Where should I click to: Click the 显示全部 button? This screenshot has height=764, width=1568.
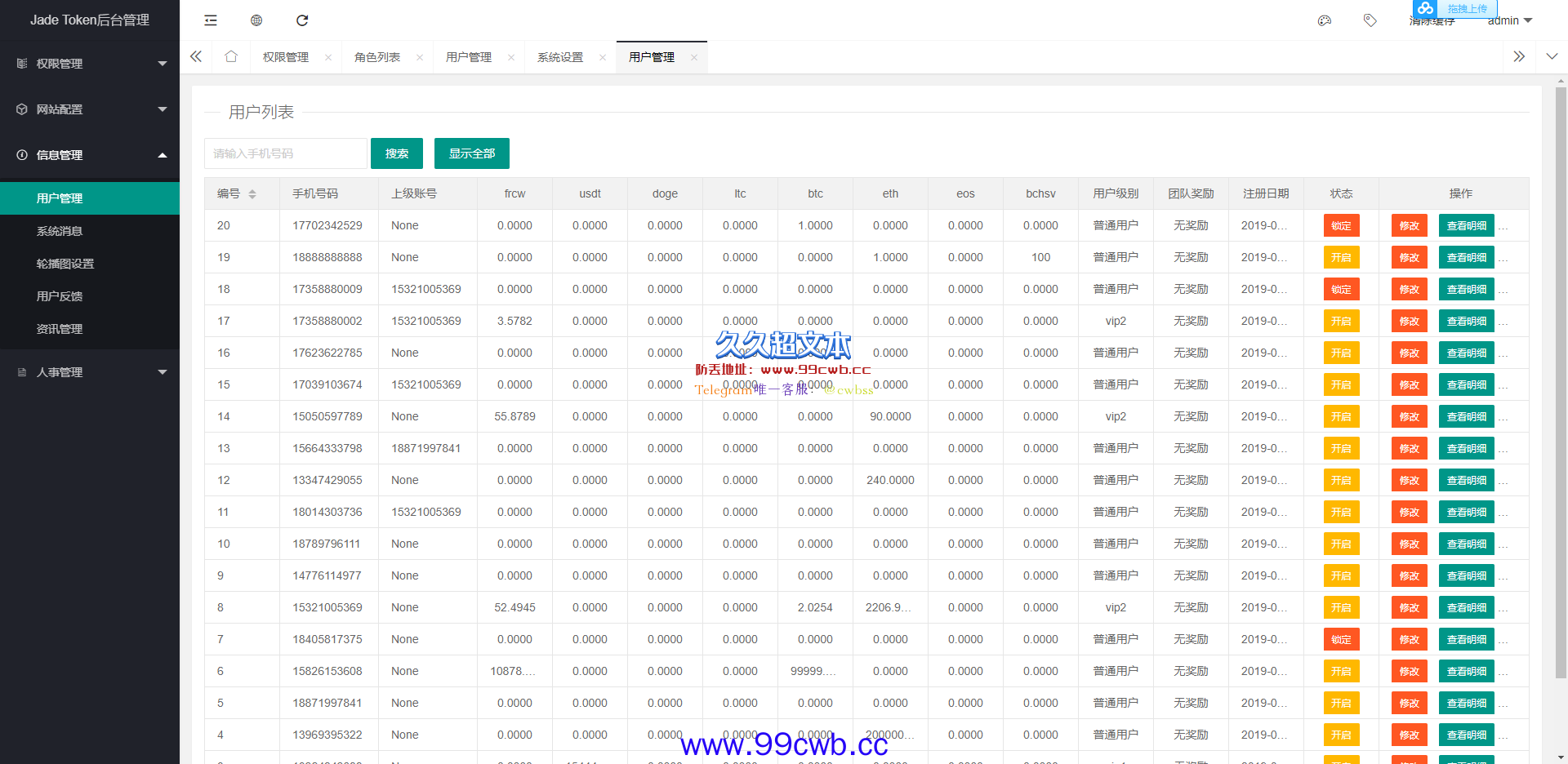(472, 153)
